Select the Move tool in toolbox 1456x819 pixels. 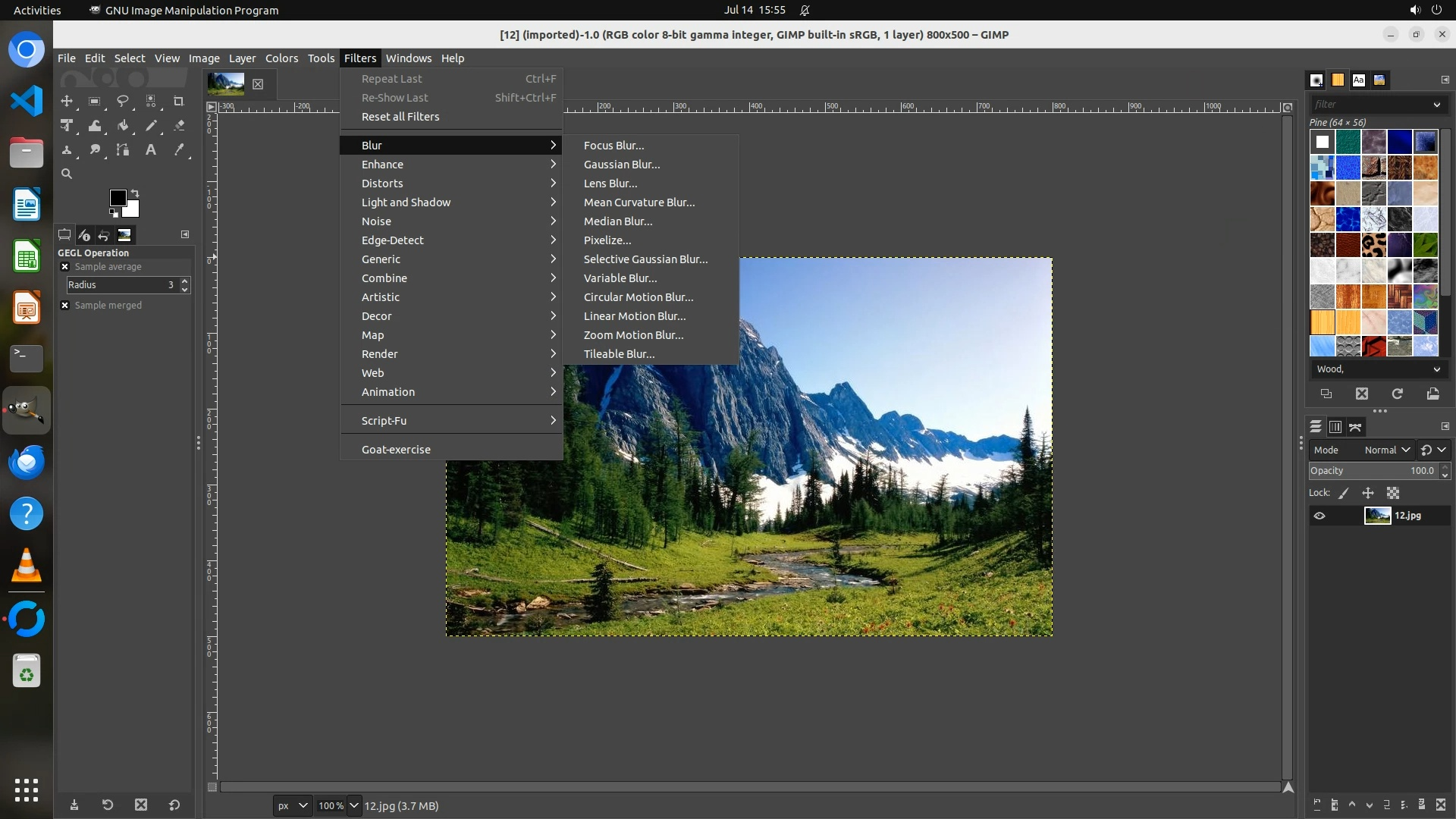point(67,101)
